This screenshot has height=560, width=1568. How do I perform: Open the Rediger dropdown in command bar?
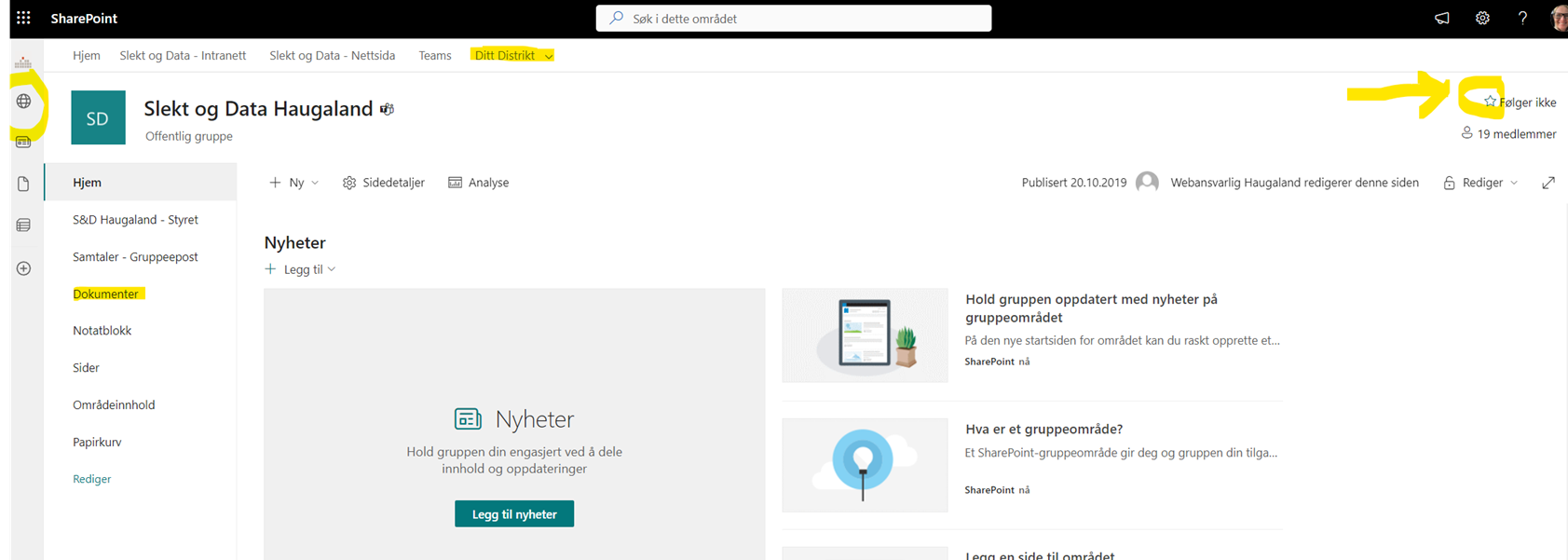coord(1481,183)
